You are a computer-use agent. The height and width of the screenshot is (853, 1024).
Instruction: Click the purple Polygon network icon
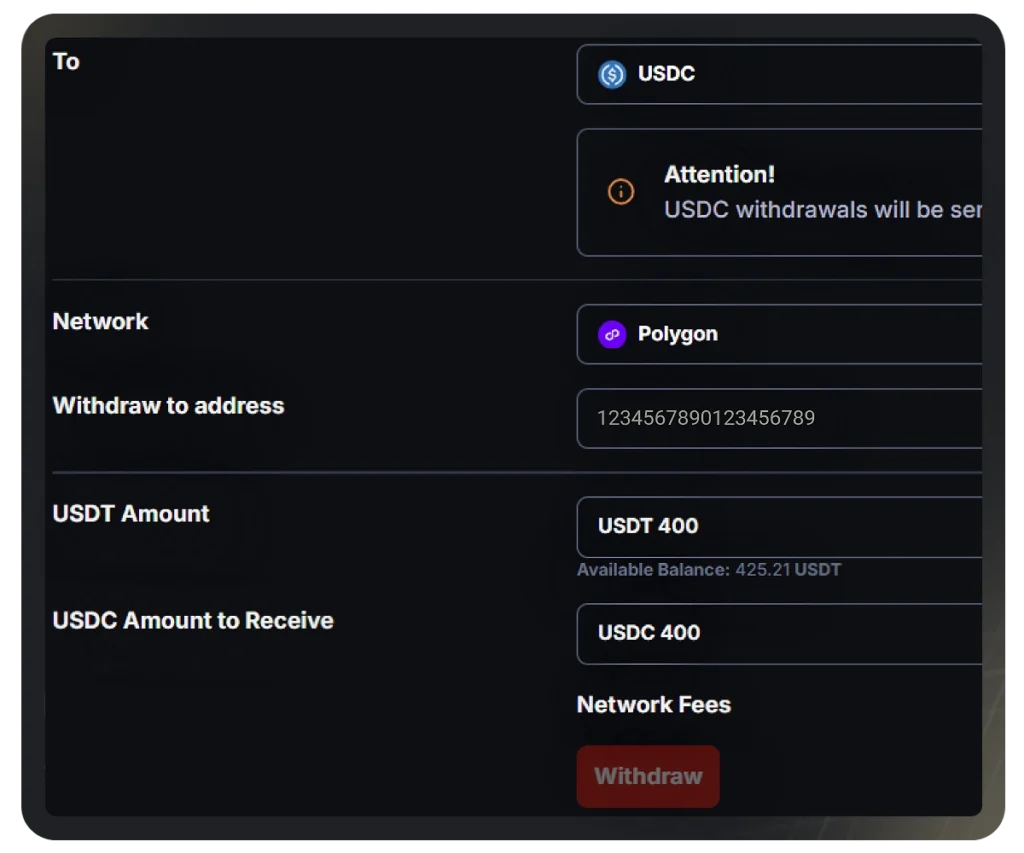click(x=612, y=335)
